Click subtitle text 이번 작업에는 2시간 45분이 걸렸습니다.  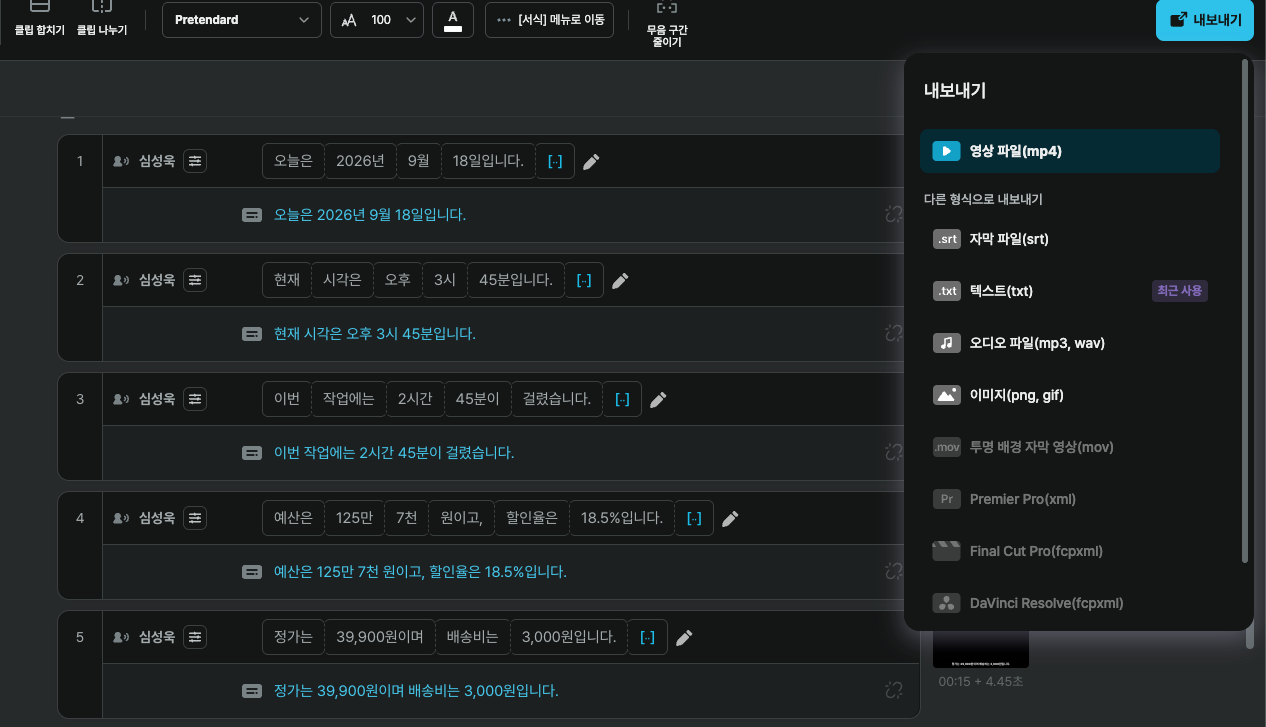click(394, 453)
